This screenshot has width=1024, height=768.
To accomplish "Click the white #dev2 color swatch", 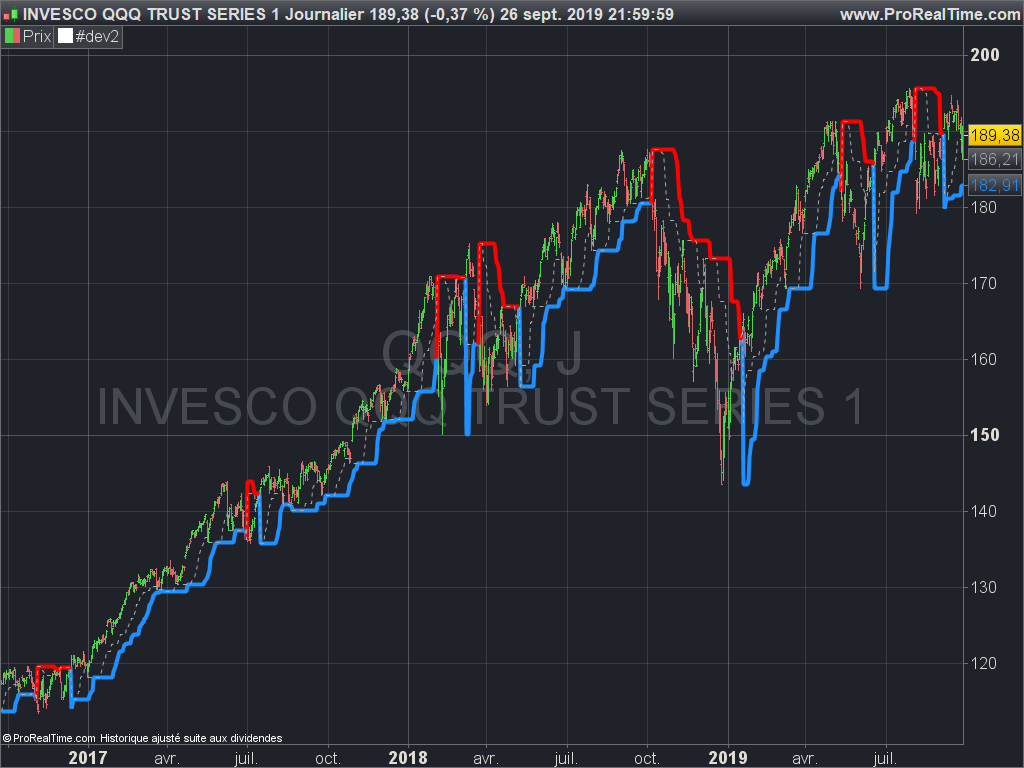I will click(x=65, y=37).
